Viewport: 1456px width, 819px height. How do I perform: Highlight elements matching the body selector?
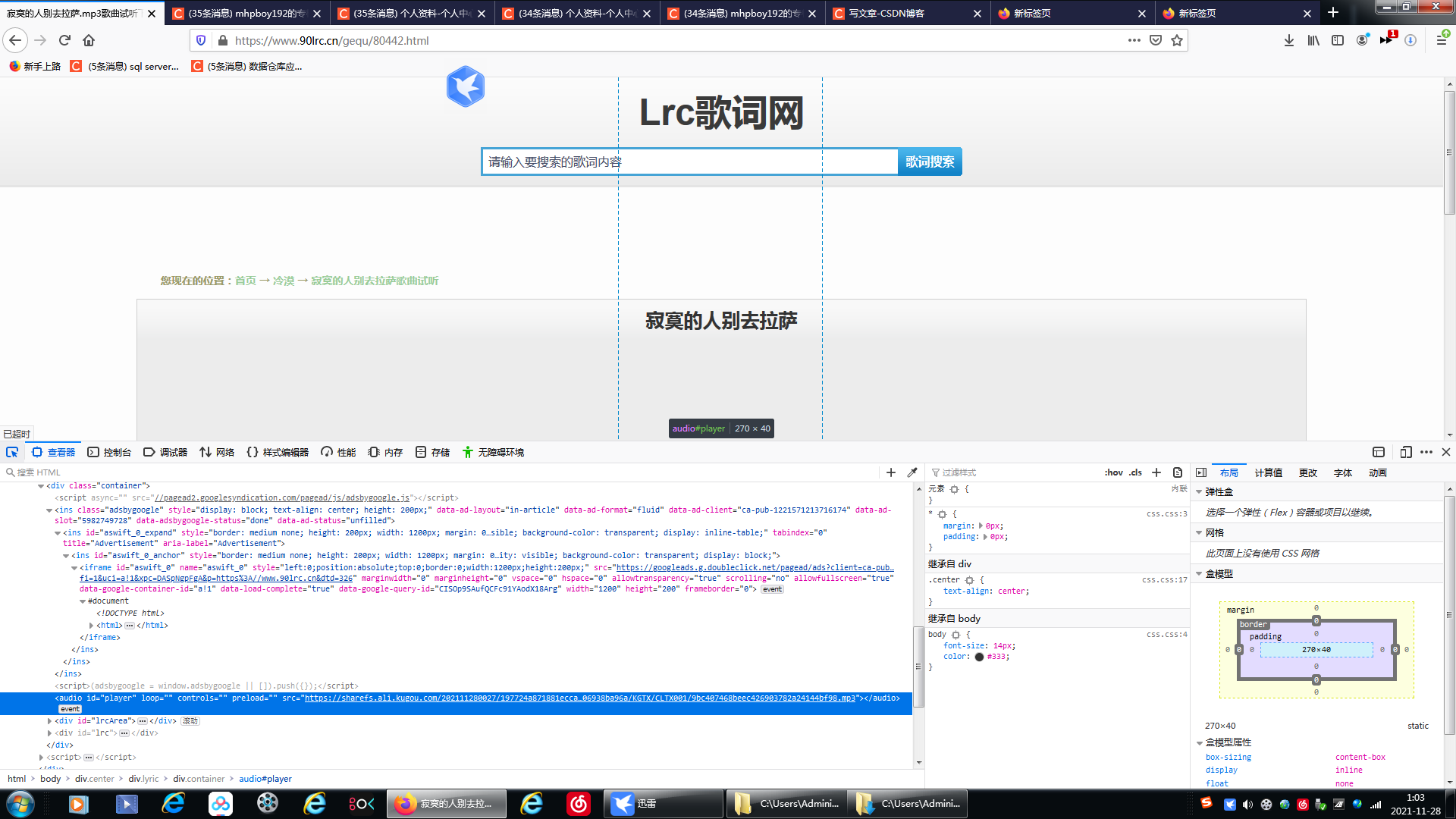[955, 635]
